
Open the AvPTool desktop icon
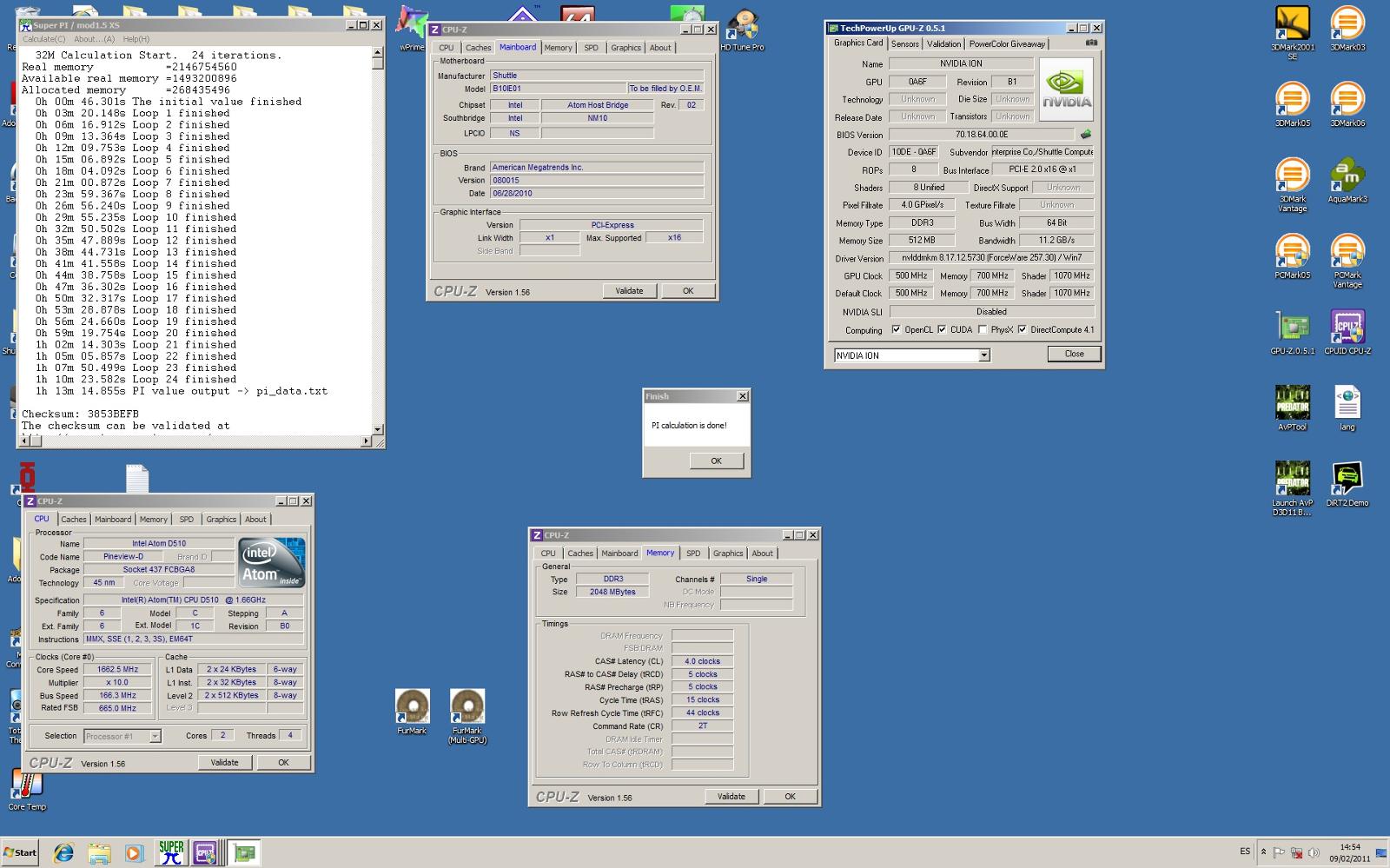pos(1292,408)
